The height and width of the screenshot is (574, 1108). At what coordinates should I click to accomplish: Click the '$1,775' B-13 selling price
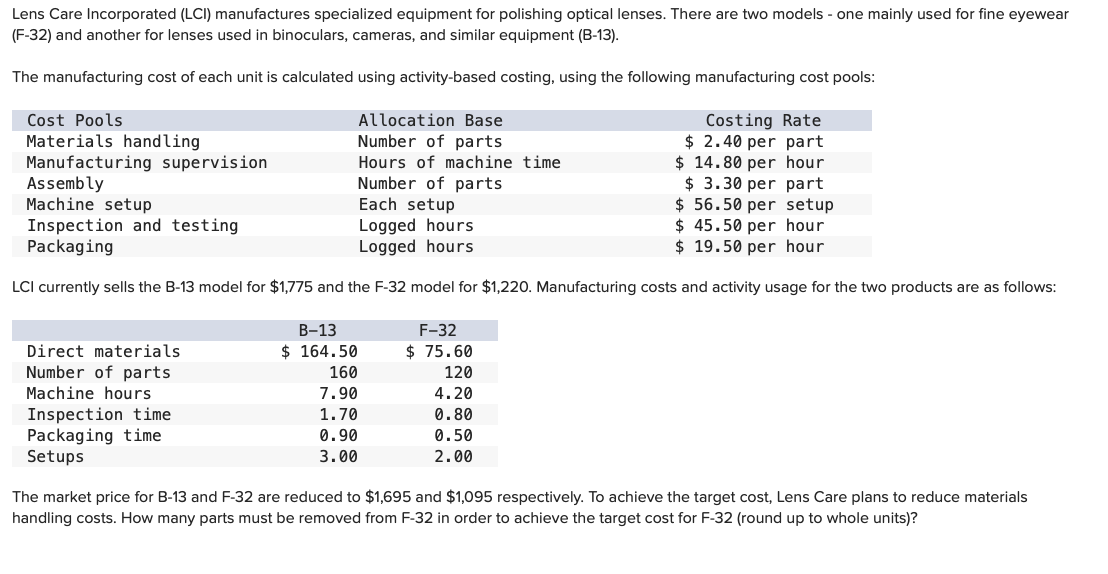click(292, 287)
